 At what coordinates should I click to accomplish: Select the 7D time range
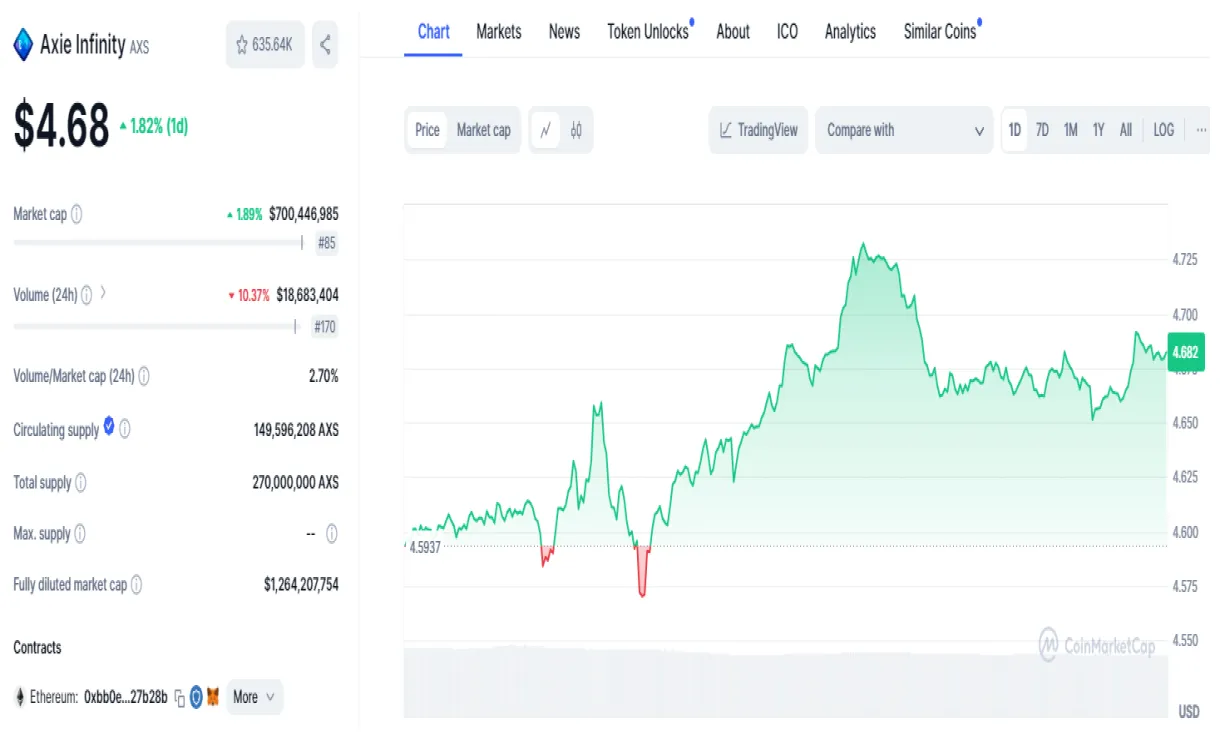pyautogui.click(x=1042, y=129)
